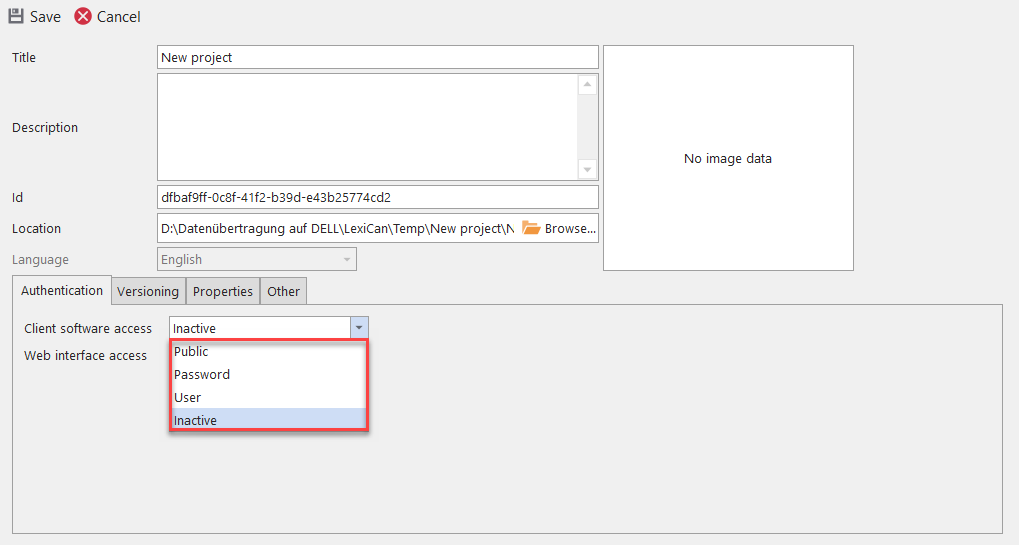Click the Browse folder icon
Screen dimensions: 1019x545
[531, 228]
